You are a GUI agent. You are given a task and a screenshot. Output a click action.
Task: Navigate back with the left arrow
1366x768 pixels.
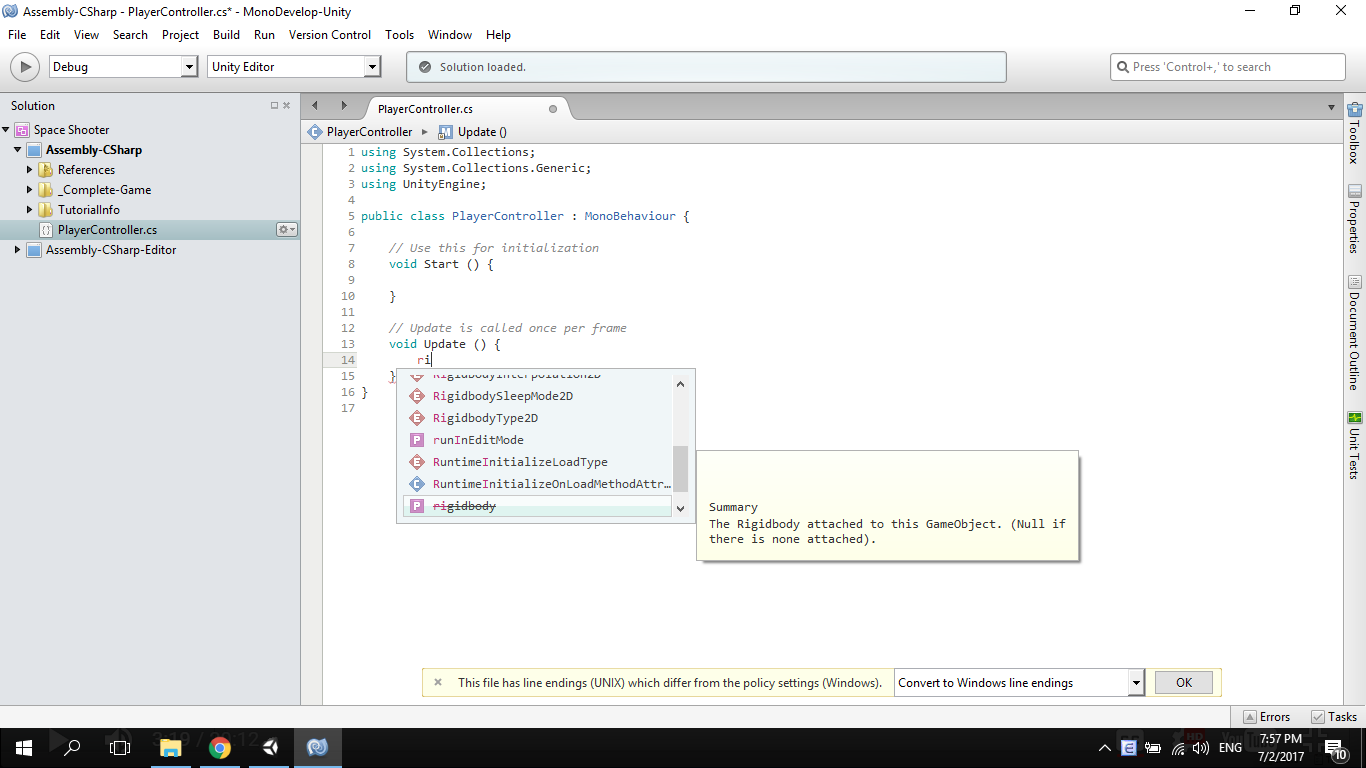point(315,106)
